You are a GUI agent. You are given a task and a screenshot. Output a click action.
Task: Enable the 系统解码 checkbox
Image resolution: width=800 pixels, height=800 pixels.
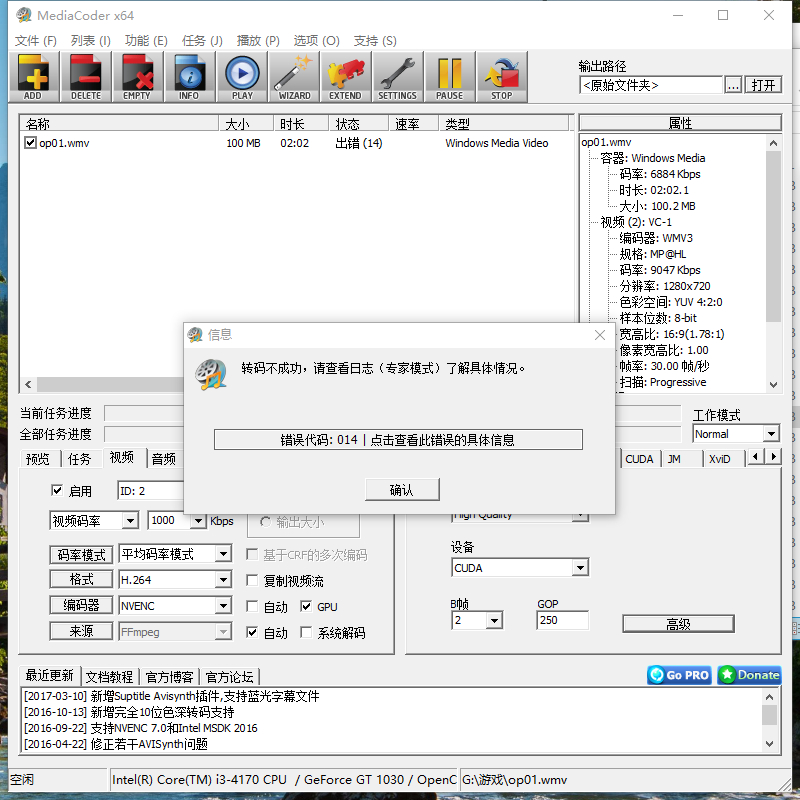(306, 633)
